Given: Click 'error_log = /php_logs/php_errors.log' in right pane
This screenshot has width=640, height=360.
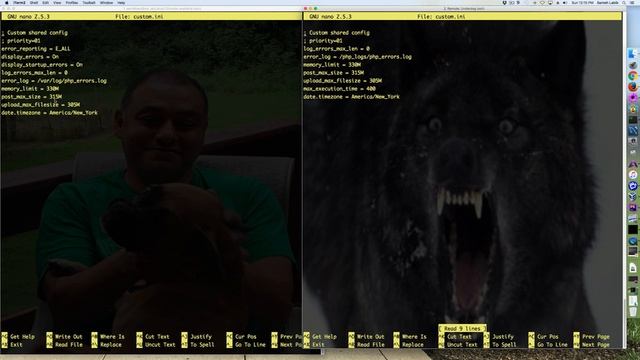Looking at the screenshot, I should coord(358,57).
